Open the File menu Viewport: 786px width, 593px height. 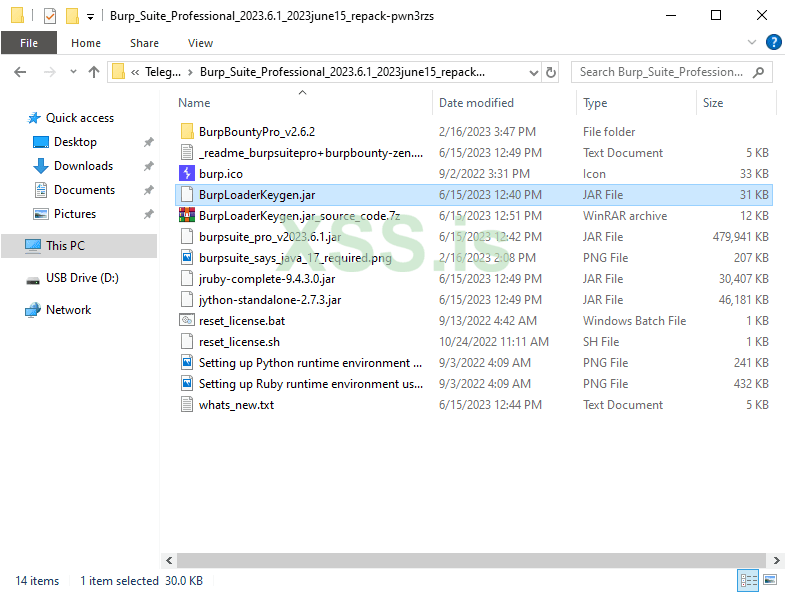click(29, 43)
